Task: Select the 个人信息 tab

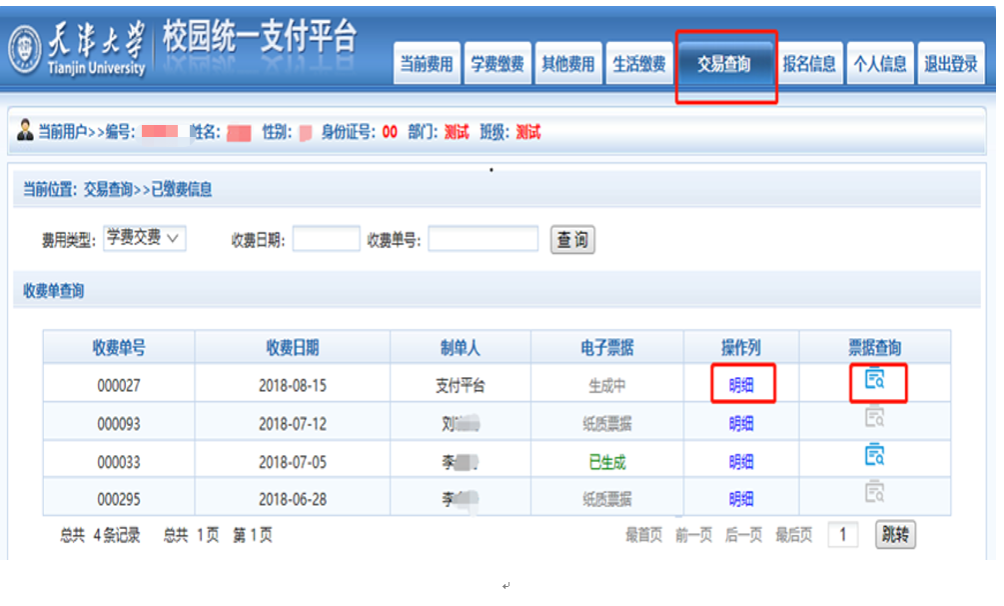Action: 880,64
